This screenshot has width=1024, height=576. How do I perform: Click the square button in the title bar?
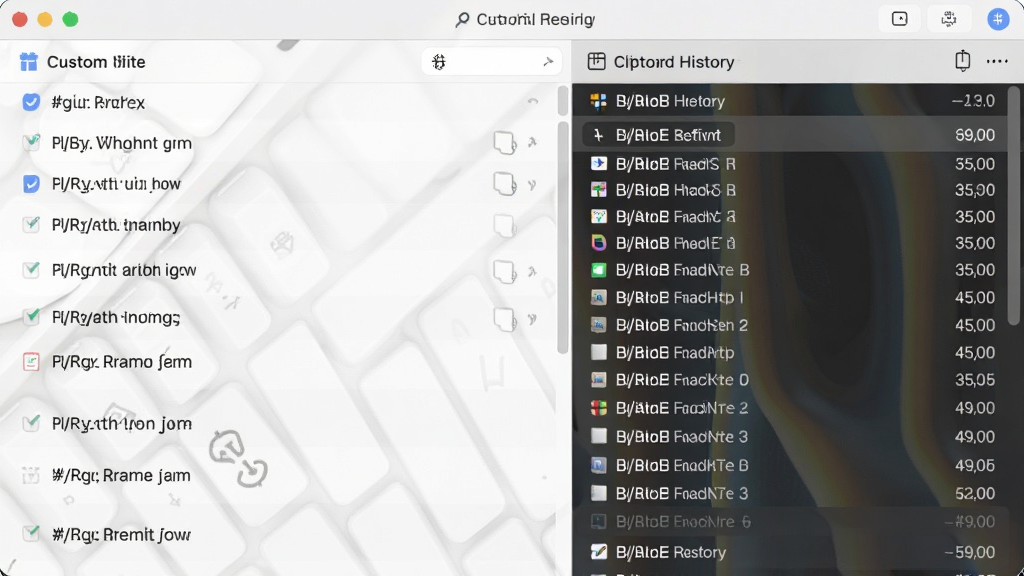tap(899, 19)
